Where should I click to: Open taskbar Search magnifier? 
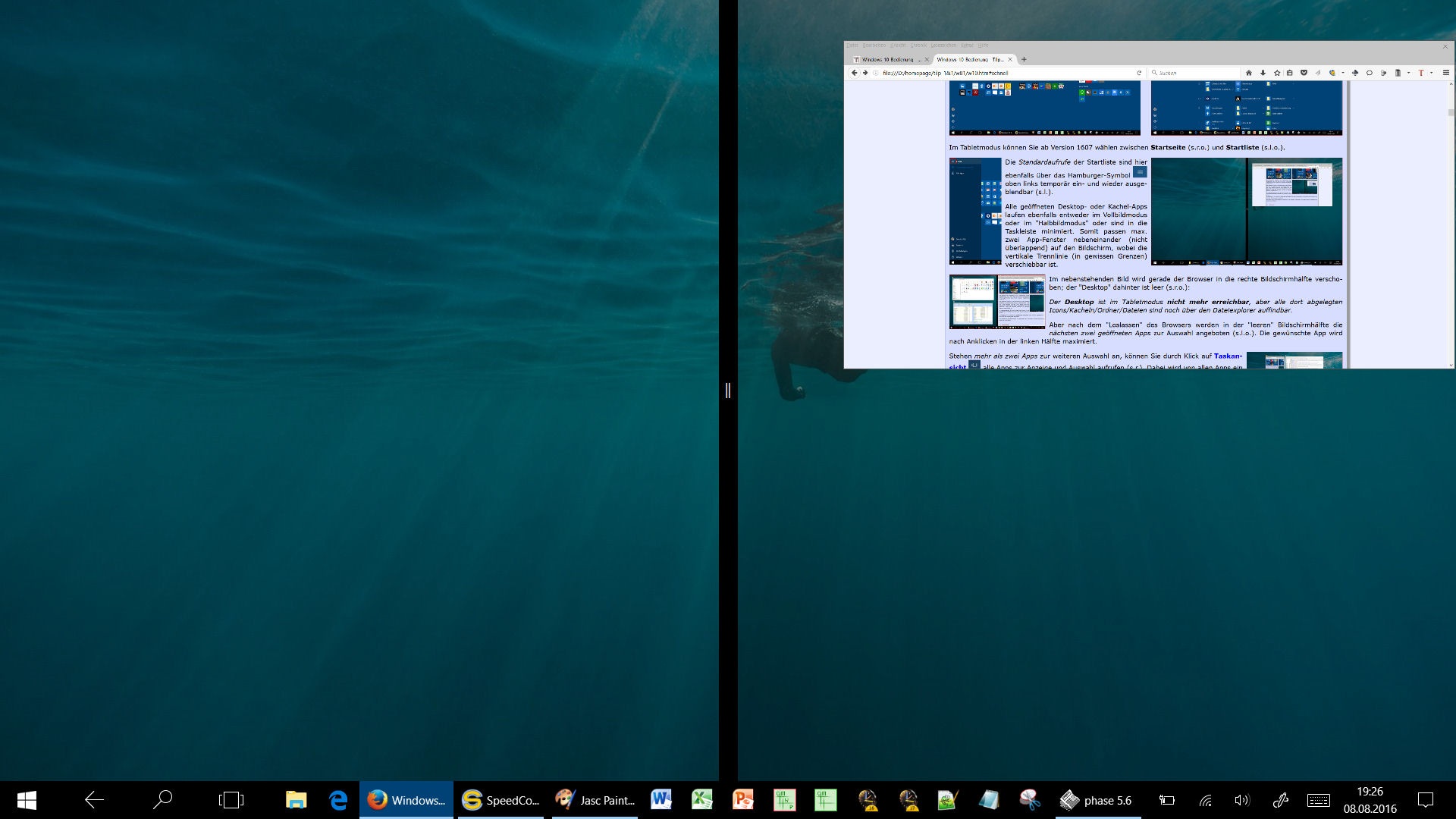162,800
